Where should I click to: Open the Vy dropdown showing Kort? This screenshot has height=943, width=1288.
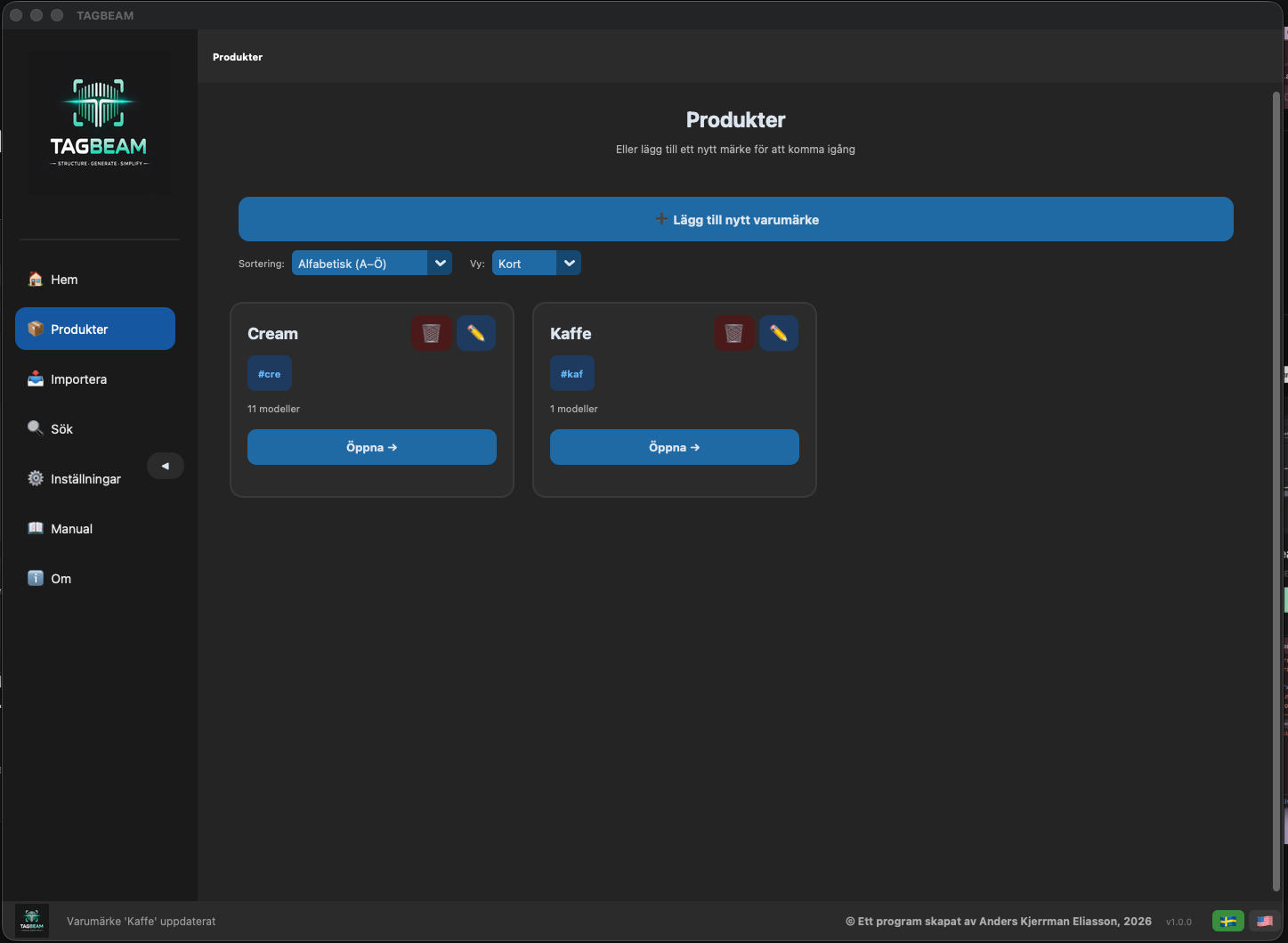click(x=537, y=264)
